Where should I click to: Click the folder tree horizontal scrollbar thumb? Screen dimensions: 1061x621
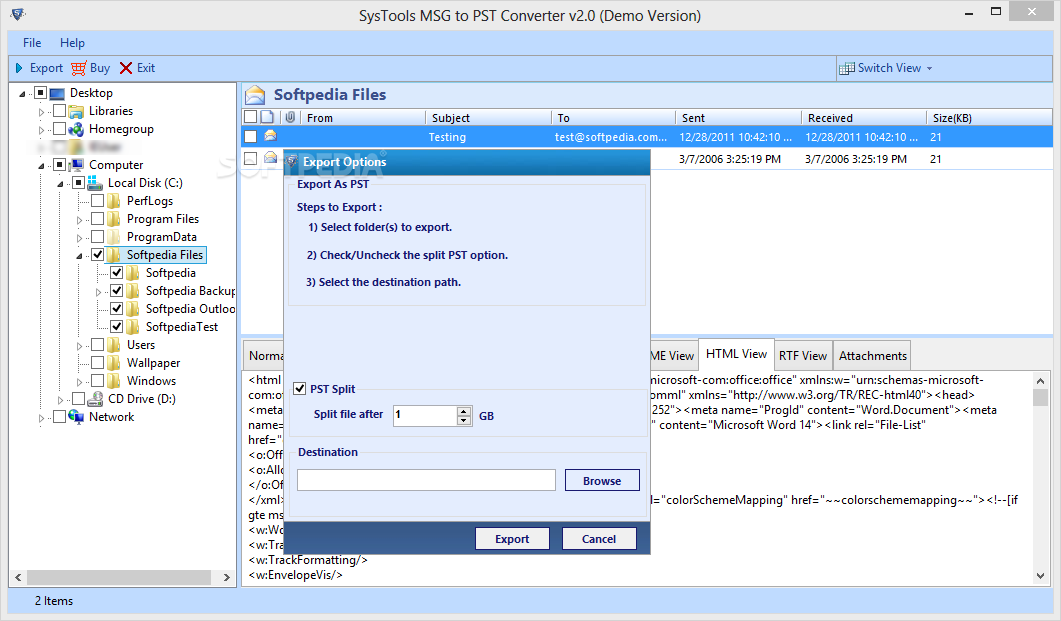tap(119, 577)
